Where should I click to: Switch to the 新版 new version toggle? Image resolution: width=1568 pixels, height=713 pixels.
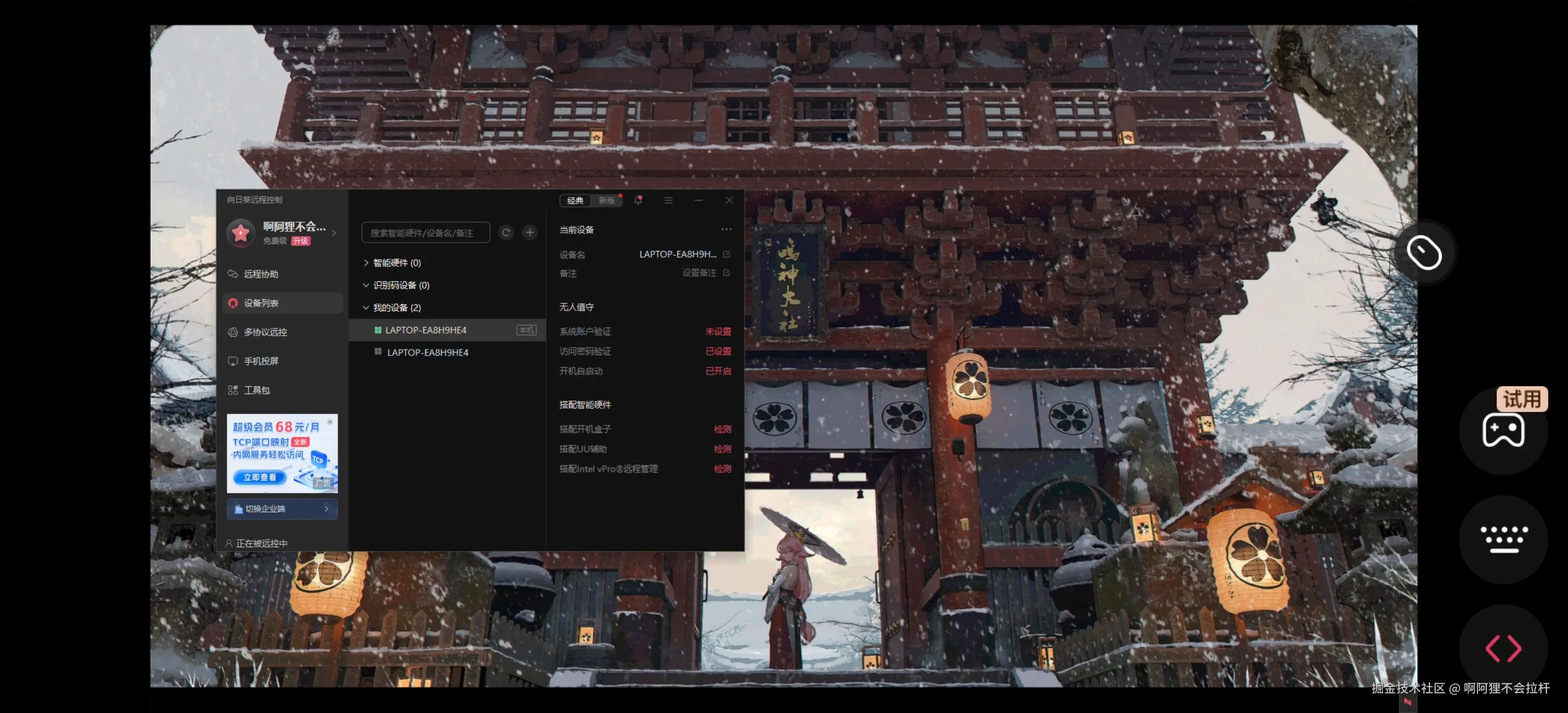click(x=606, y=201)
